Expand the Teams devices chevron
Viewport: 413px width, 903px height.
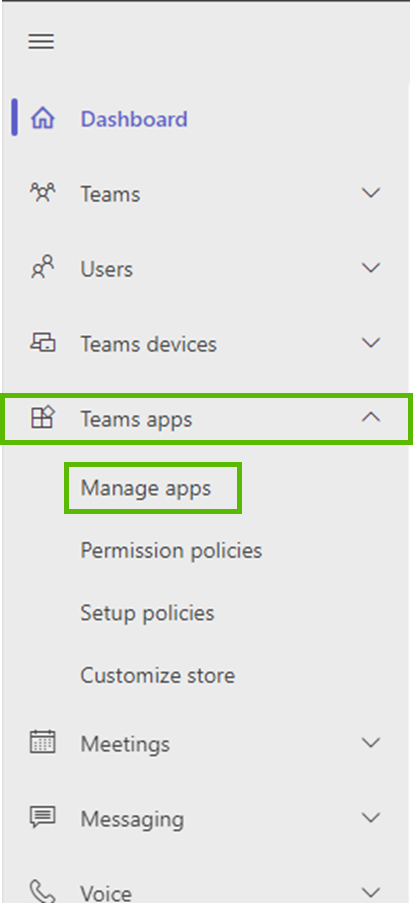click(371, 343)
